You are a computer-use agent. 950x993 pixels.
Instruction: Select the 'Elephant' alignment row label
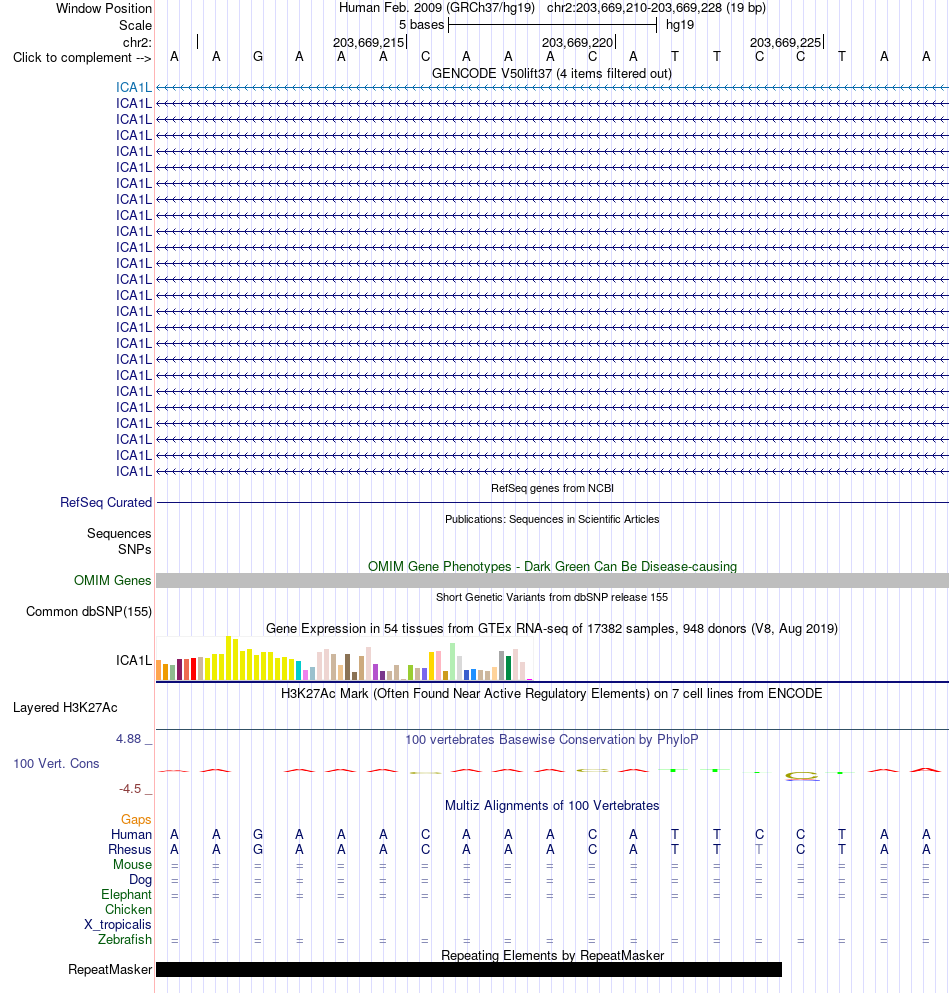(x=127, y=894)
